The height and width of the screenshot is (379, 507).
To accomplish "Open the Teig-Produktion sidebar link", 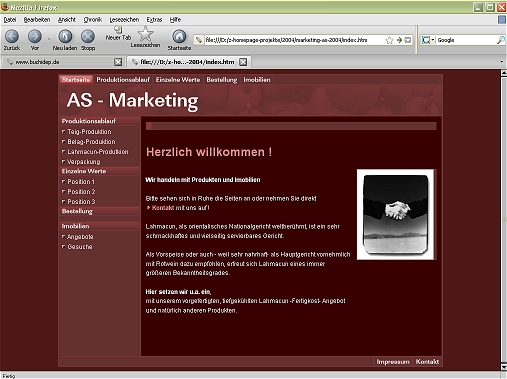I will (89, 132).
